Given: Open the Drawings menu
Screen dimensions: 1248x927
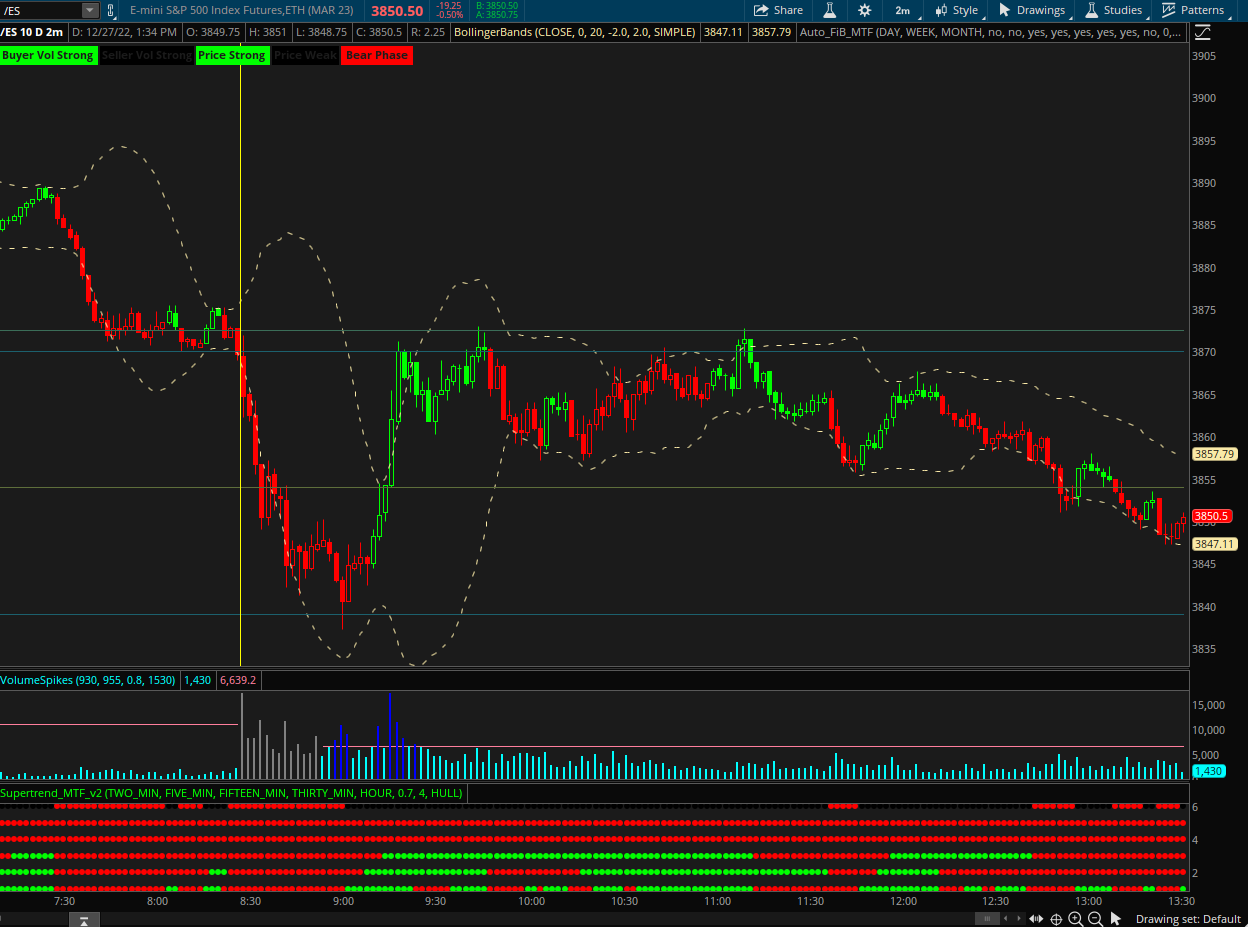Looking at the screenshot, I should point(1033,10).
